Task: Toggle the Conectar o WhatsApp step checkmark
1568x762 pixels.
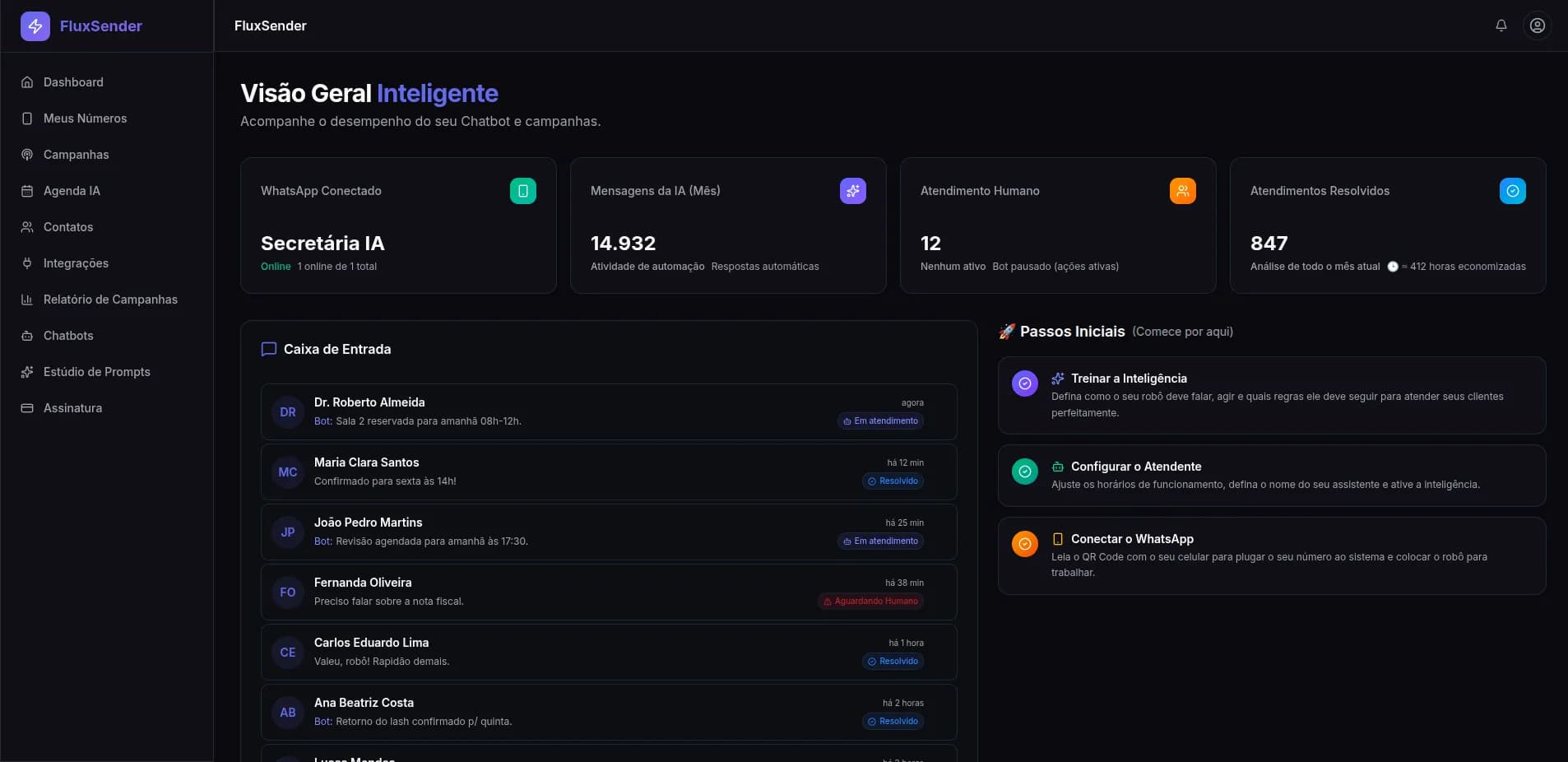Action: 1025,544
